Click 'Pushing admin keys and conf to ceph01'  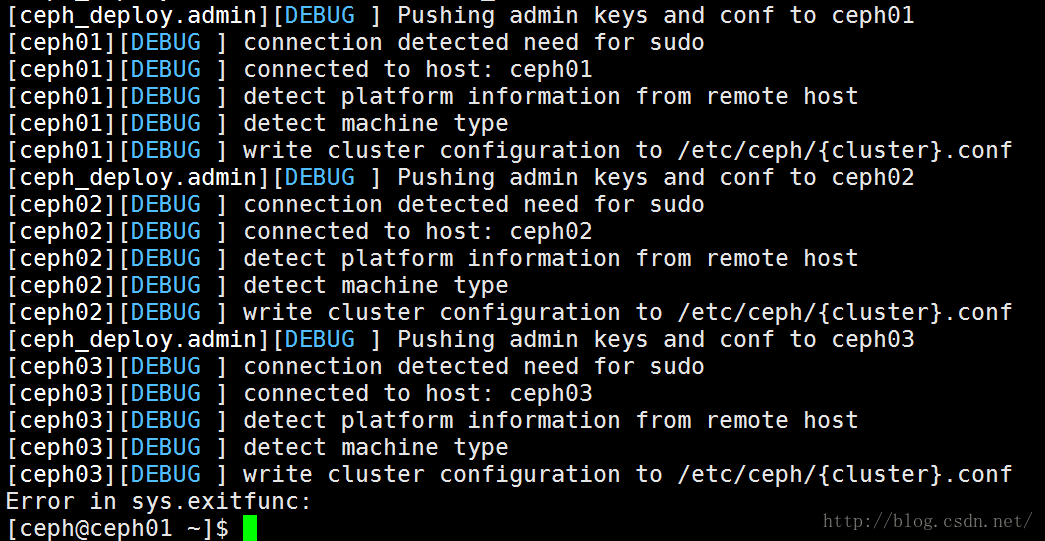coord(656,16)
